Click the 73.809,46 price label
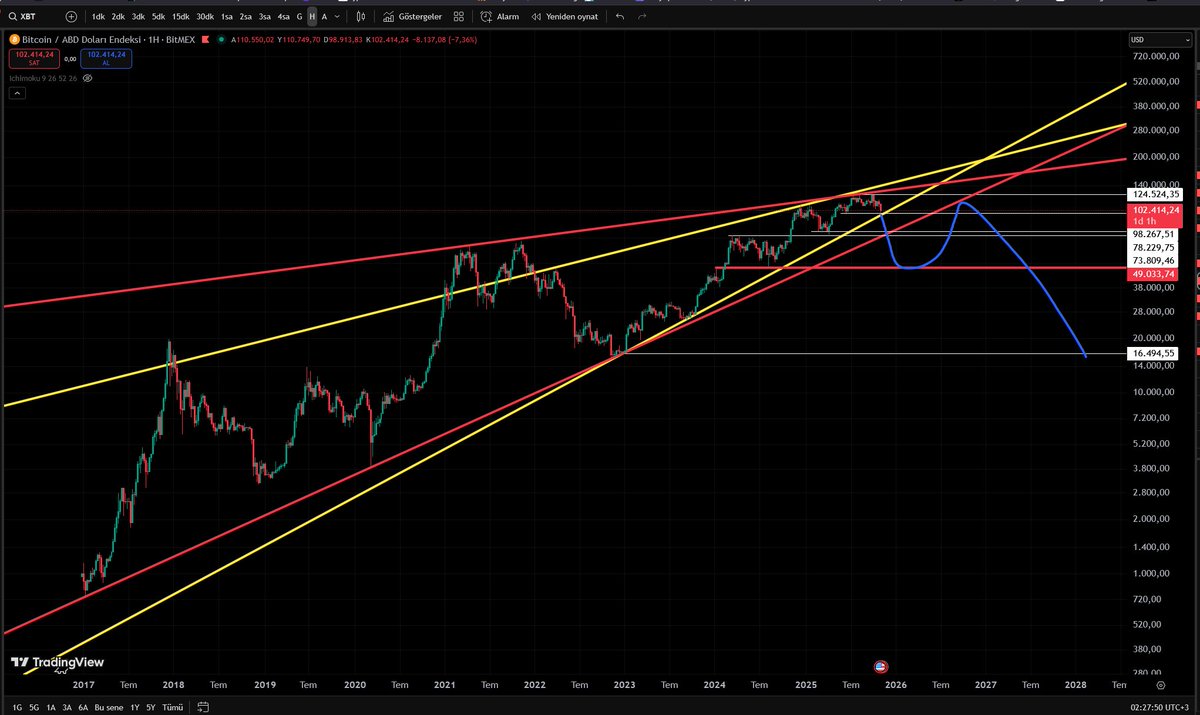Screen dimensions: 1200x715 click(1155, 260)
